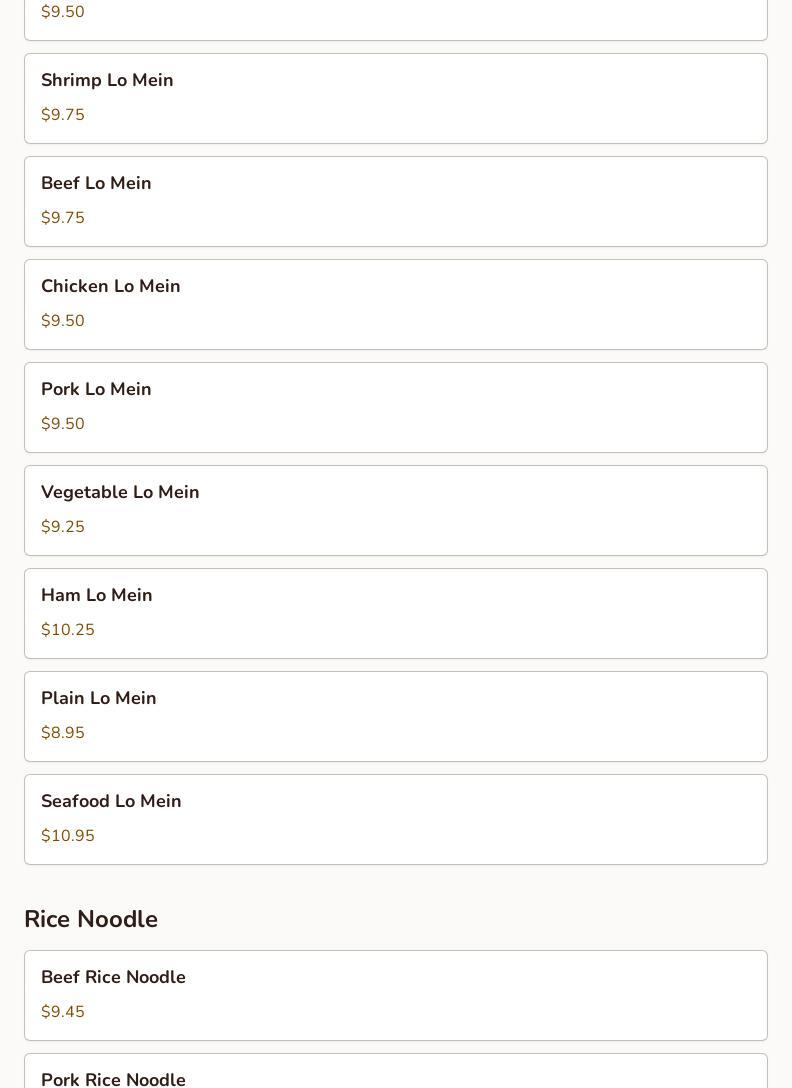Click the $9.25 Vegetable Lo Mein price
792x1088 pixels.
(x=63, y=527)
